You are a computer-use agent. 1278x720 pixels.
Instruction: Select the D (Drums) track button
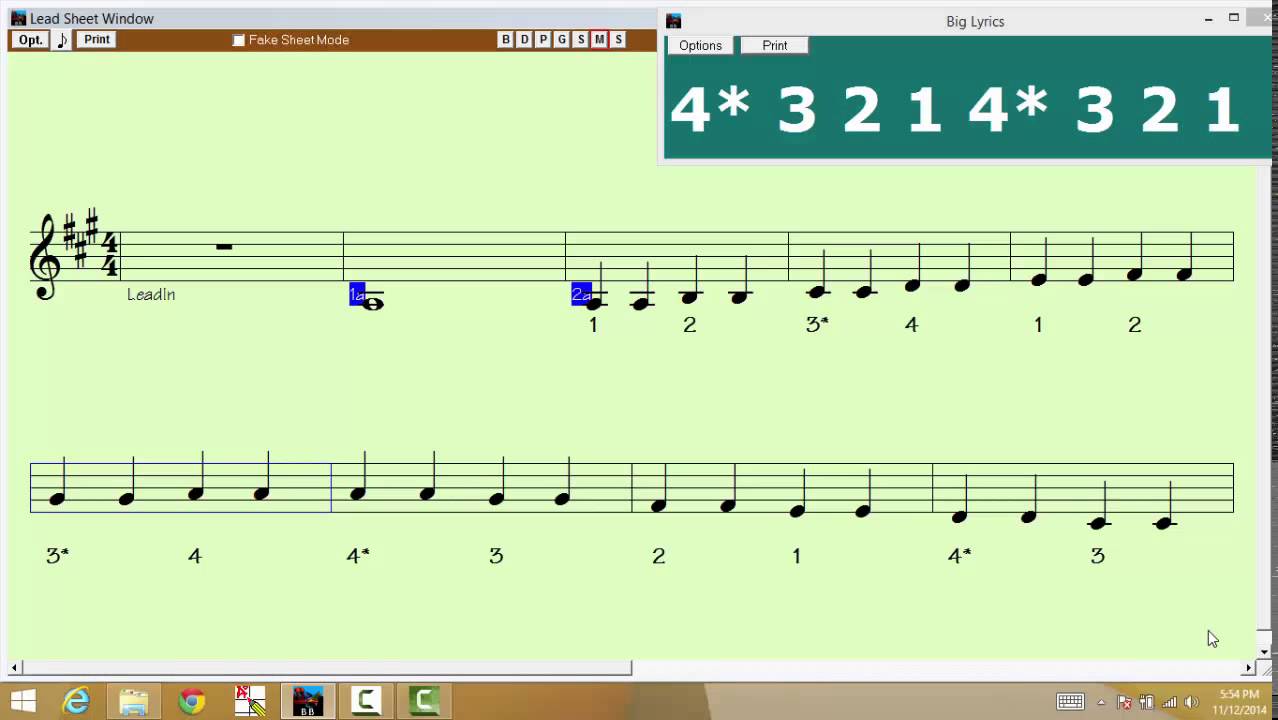tap(524, 40)
